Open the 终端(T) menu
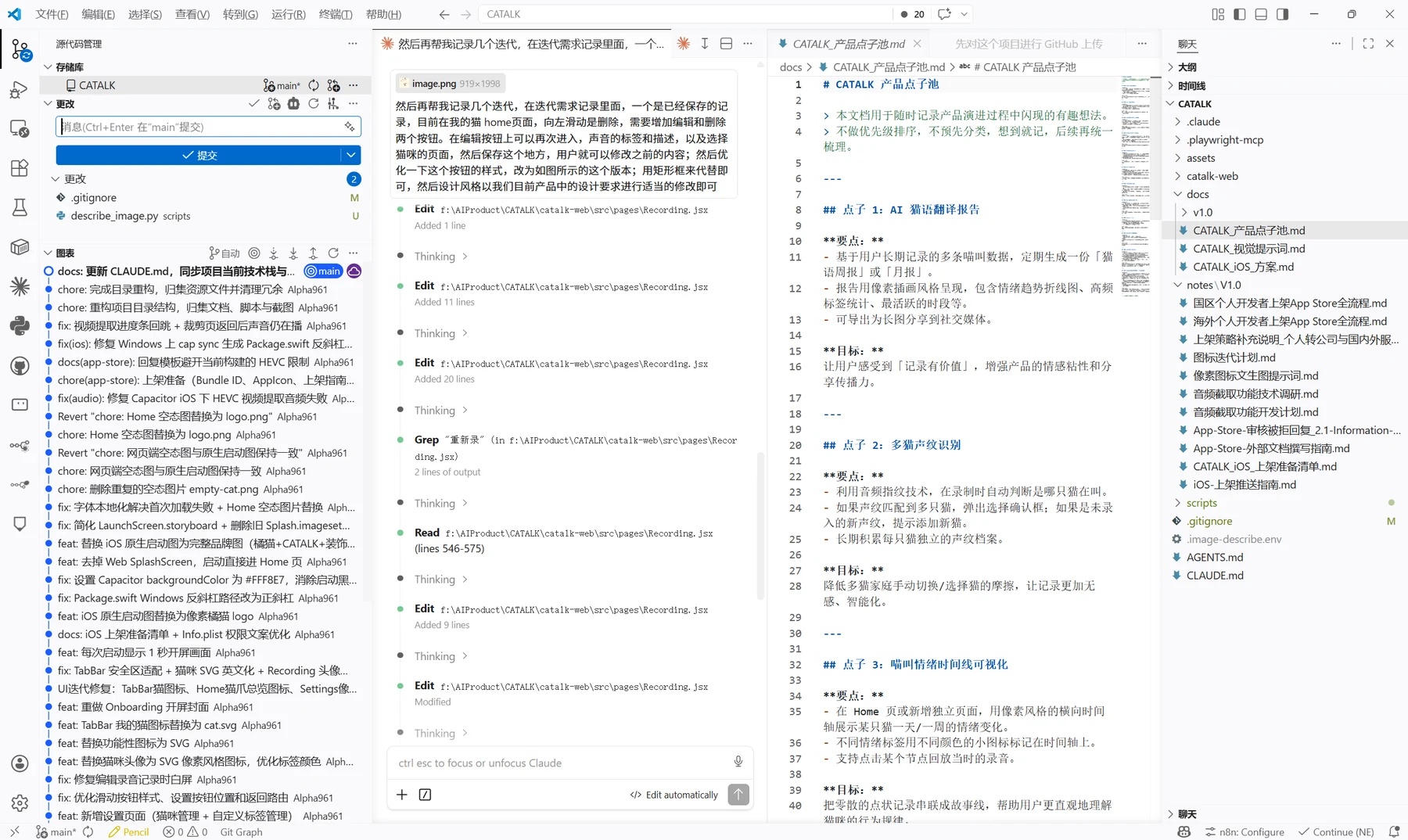This screenshot has height=840, width=1408. [336, 14]
